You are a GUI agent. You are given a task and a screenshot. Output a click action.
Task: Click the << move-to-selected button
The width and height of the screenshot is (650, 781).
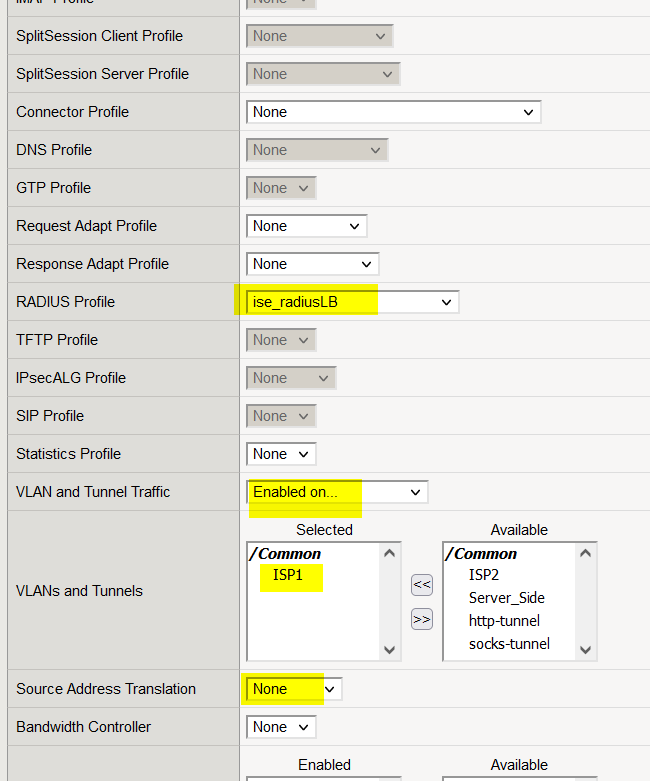[422, 585]
